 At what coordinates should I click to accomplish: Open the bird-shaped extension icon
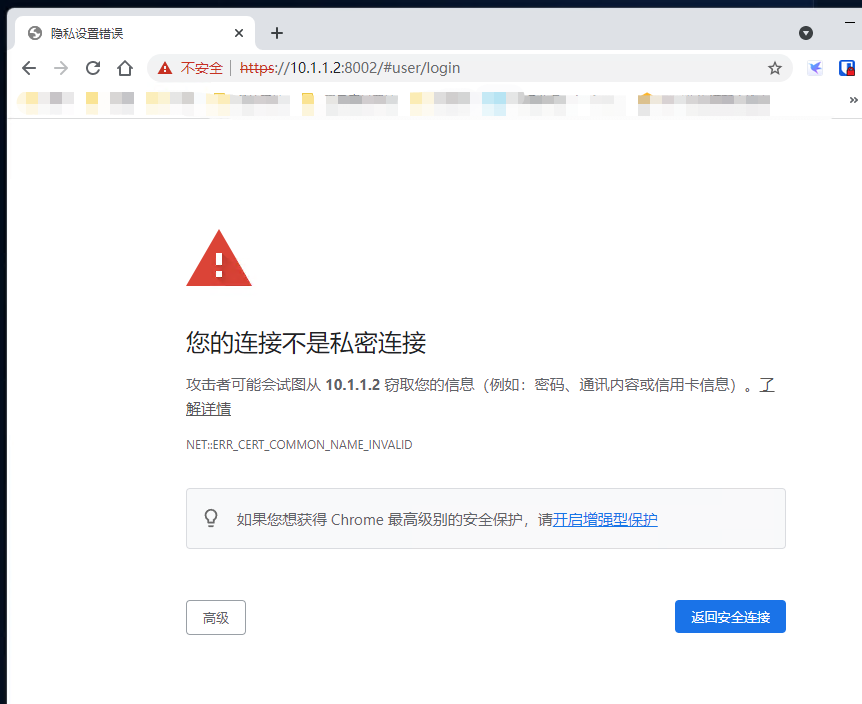point(814,68)
